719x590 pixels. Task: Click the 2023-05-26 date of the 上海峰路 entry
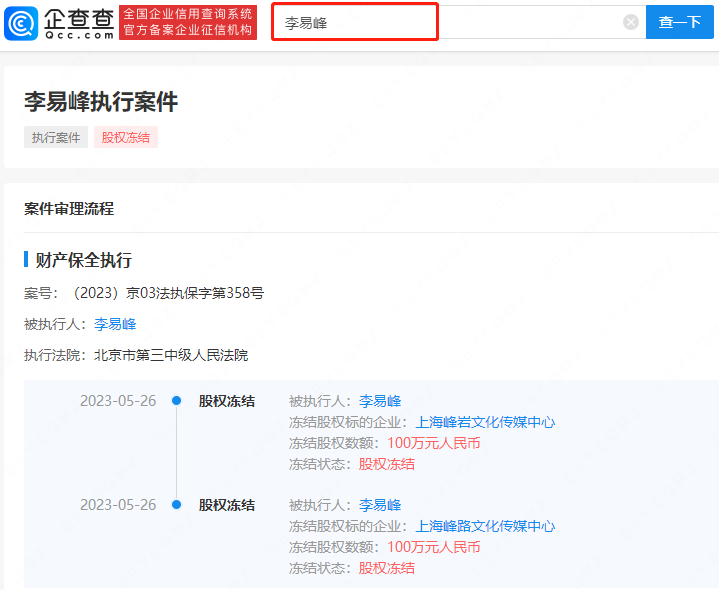coord(118,505)
